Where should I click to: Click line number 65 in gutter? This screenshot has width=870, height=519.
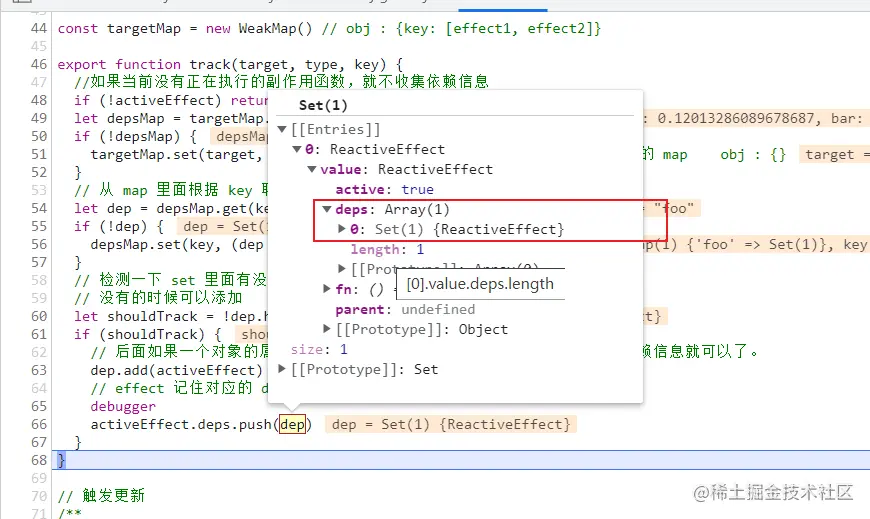[39, 406]
